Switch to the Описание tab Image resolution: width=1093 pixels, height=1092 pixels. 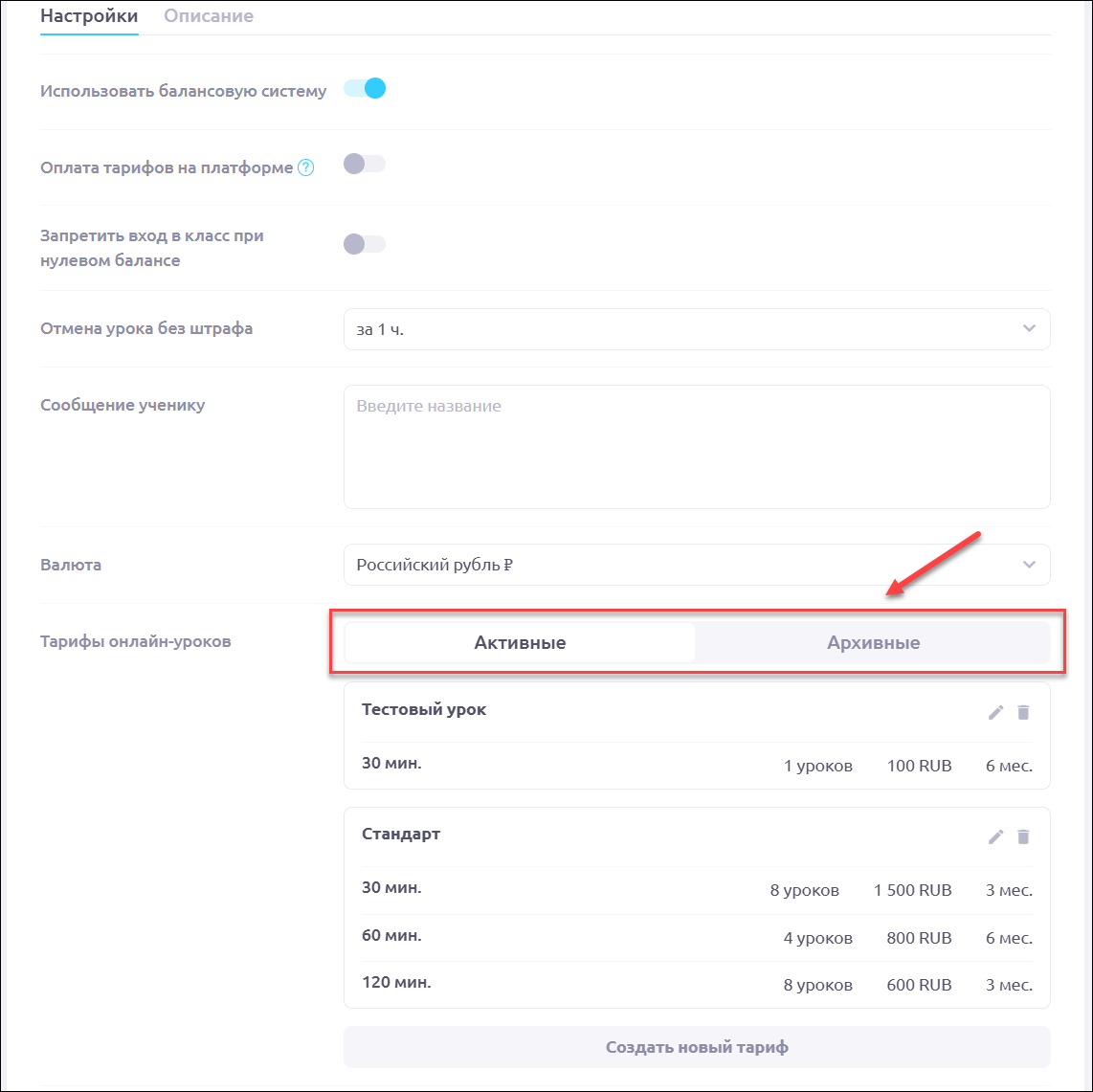click(x=209, y=16)
